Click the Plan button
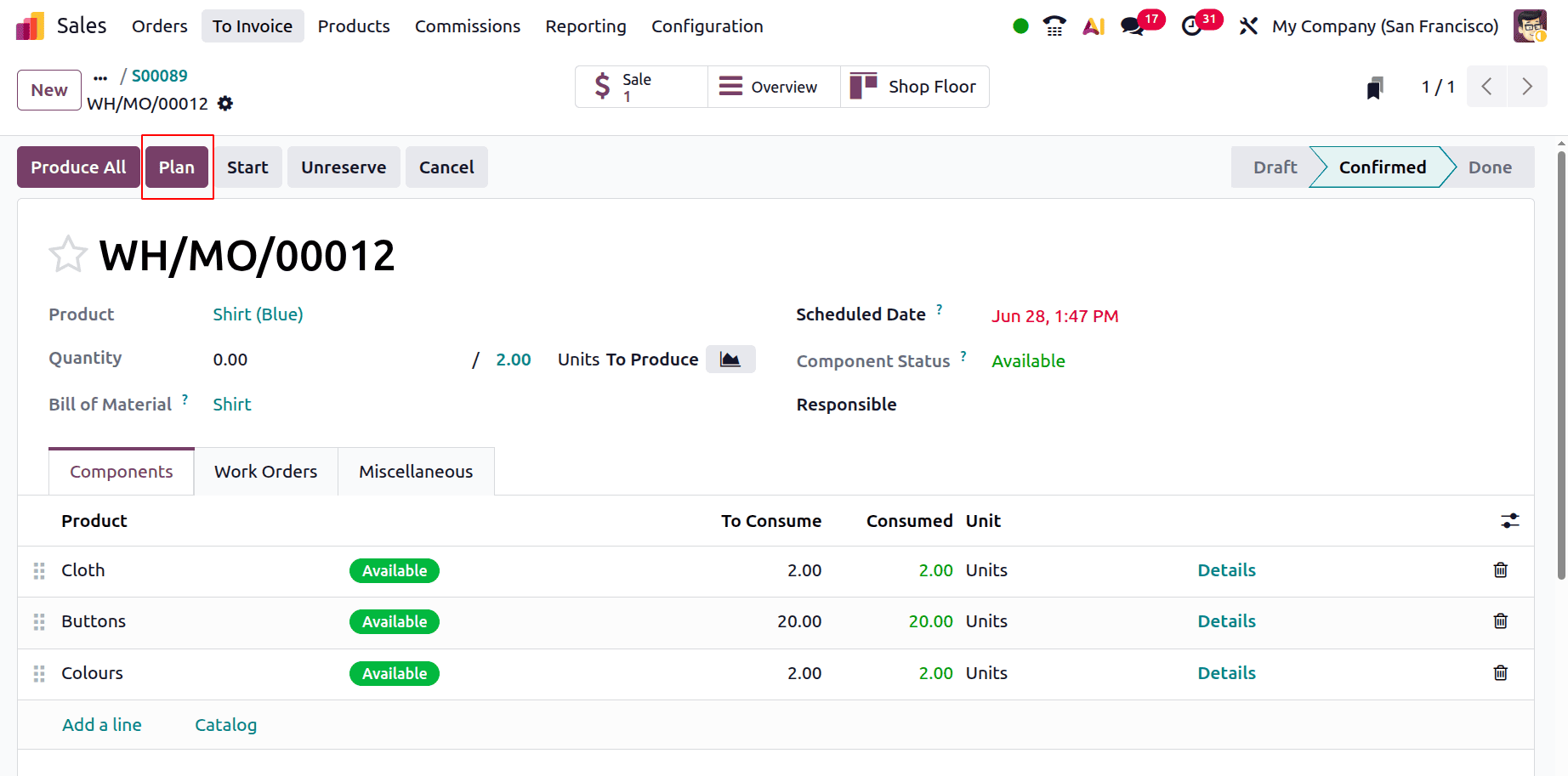 point(177,167)
